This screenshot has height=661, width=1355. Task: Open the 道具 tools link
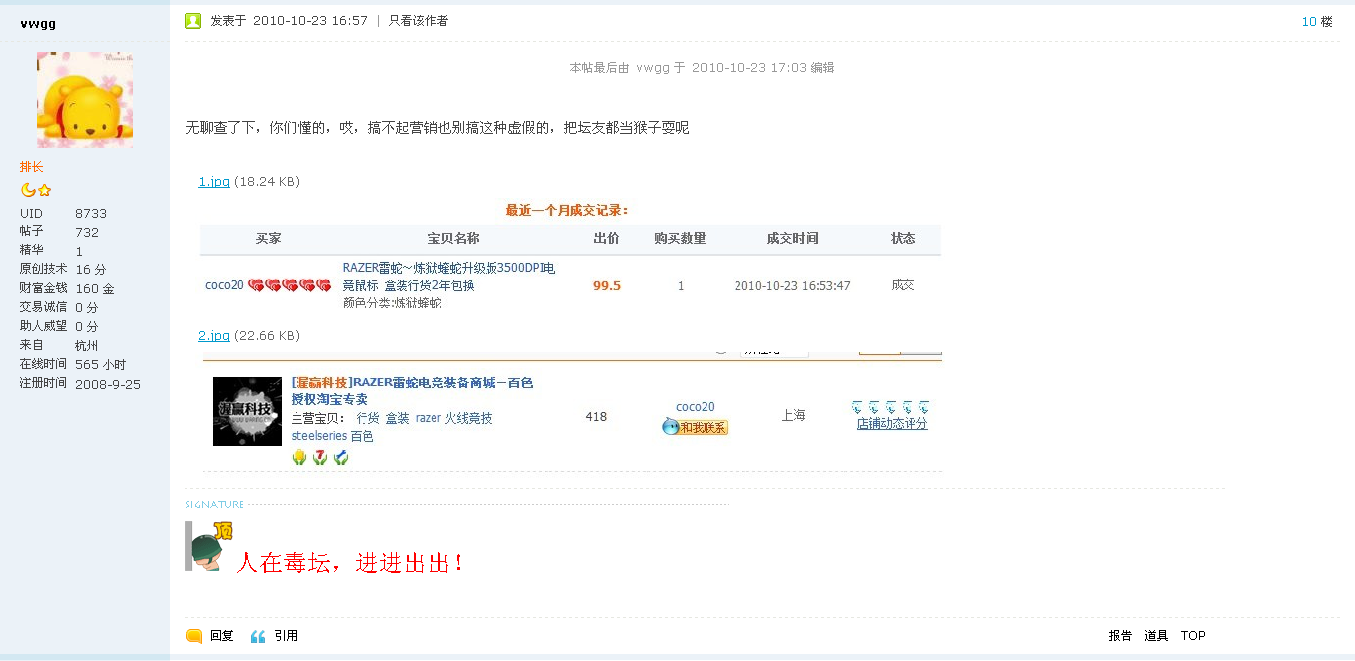[1156, 636]
